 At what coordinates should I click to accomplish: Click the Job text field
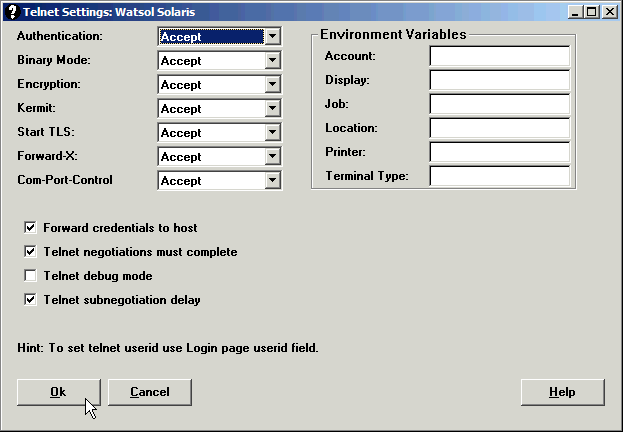[499, 104]
